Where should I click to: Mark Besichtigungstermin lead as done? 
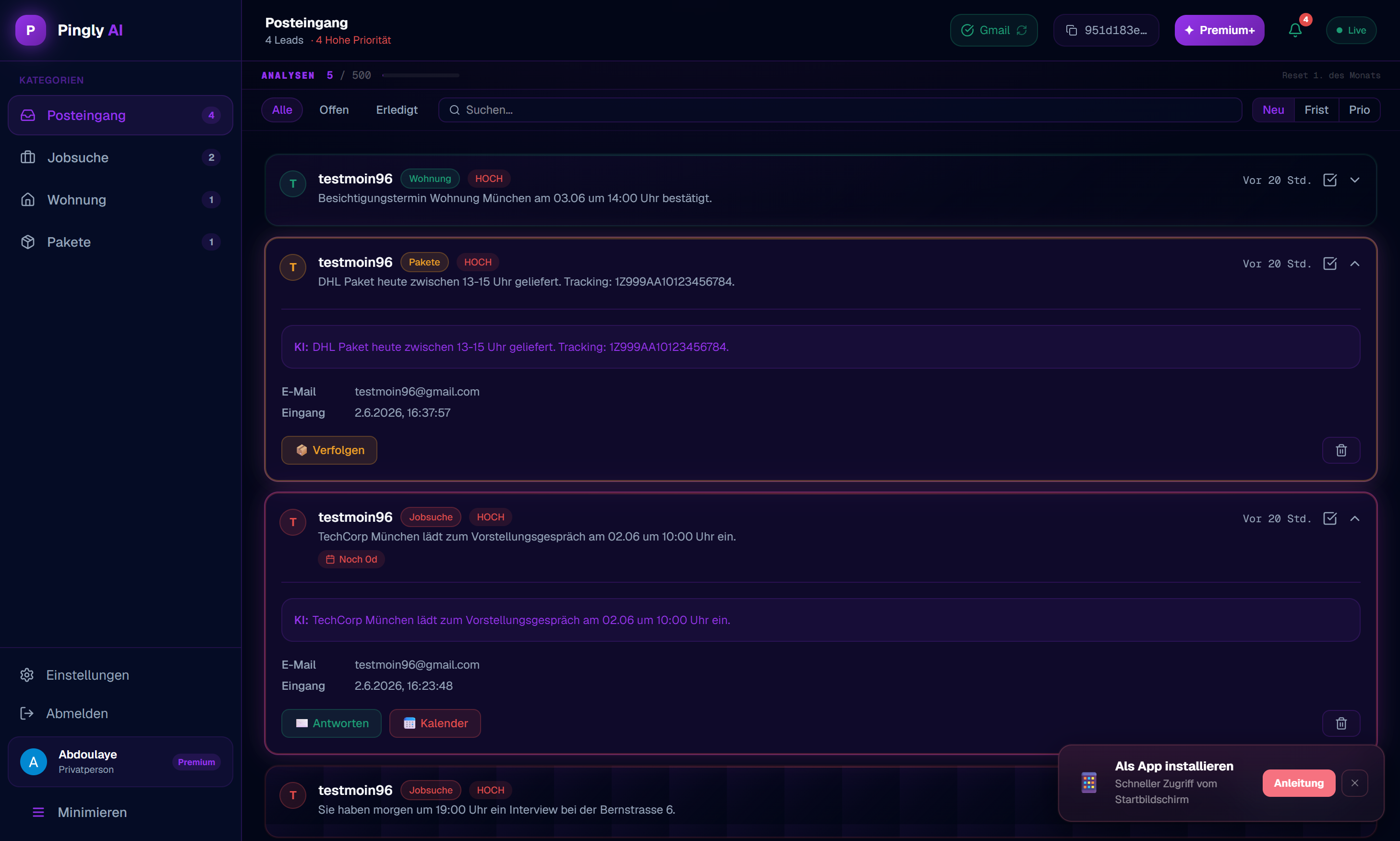pos(1330,180)
